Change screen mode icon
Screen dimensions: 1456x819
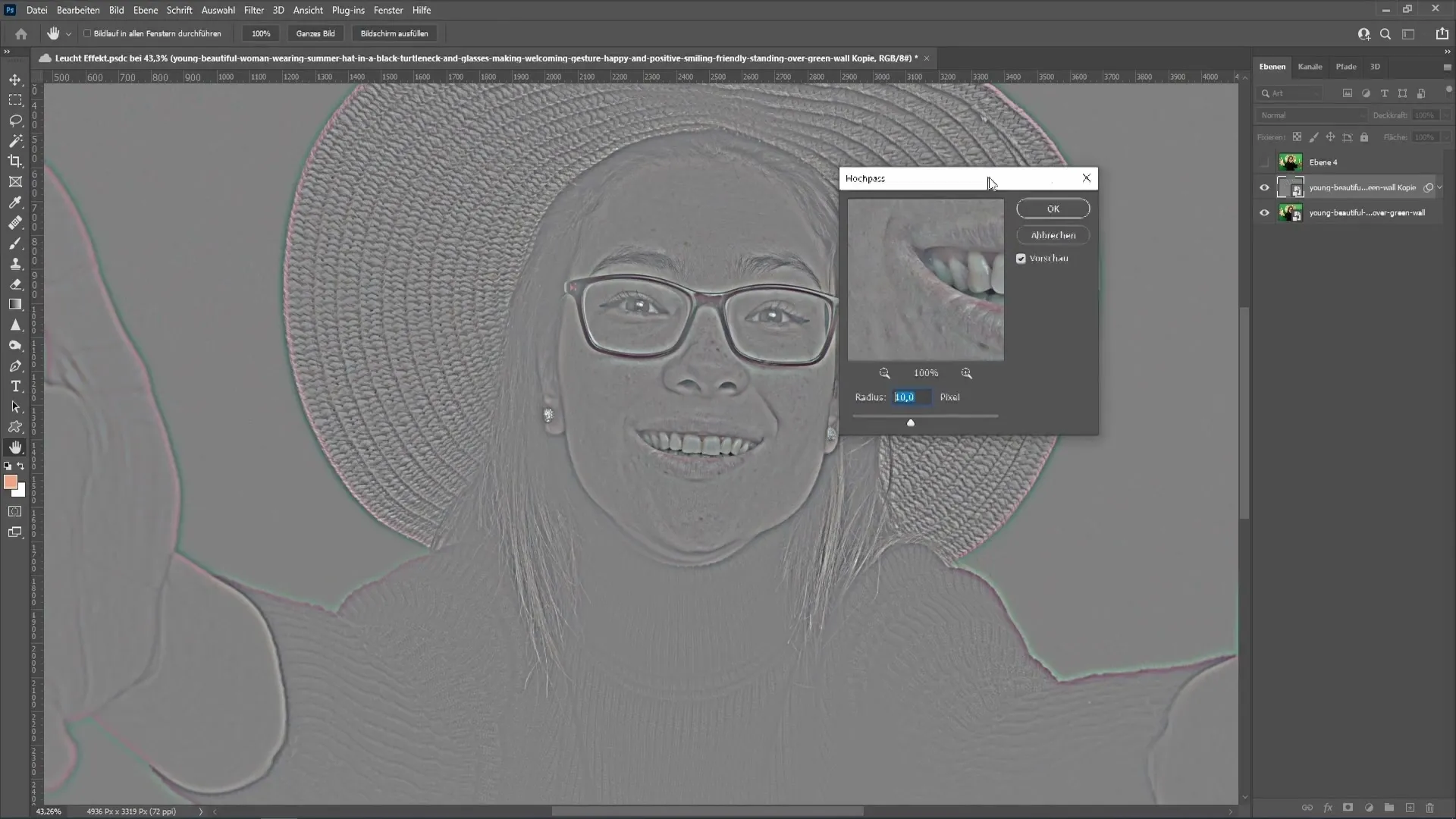point(15,532)
